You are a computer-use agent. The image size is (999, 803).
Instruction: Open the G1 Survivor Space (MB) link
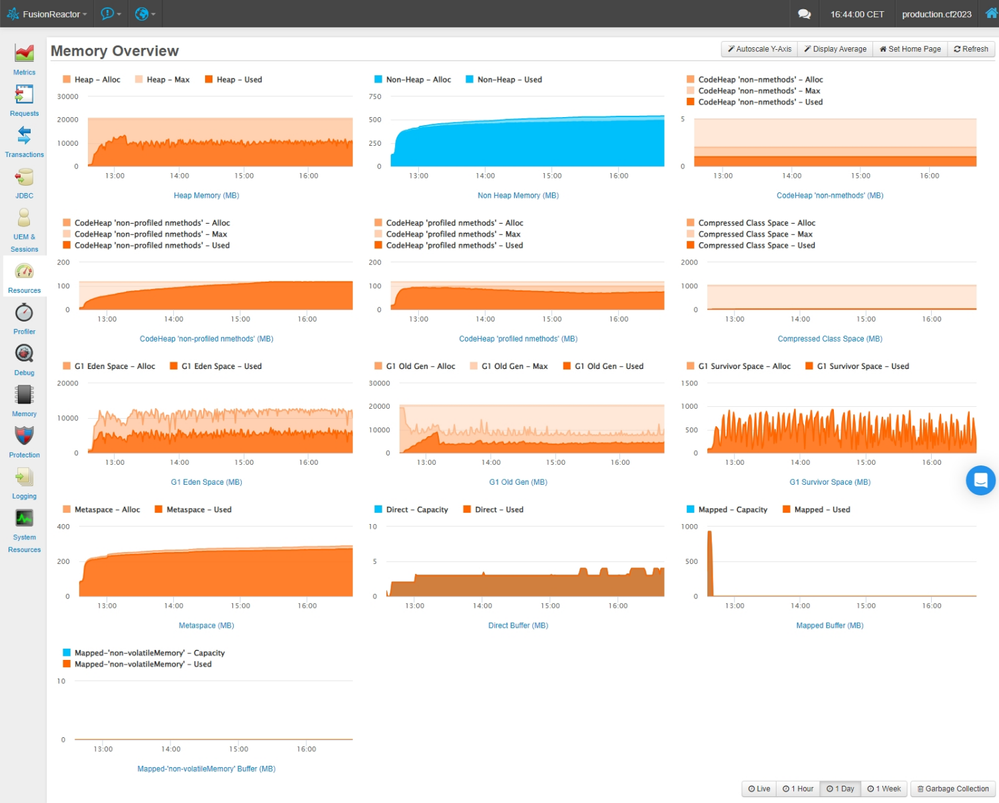(830, 482)
